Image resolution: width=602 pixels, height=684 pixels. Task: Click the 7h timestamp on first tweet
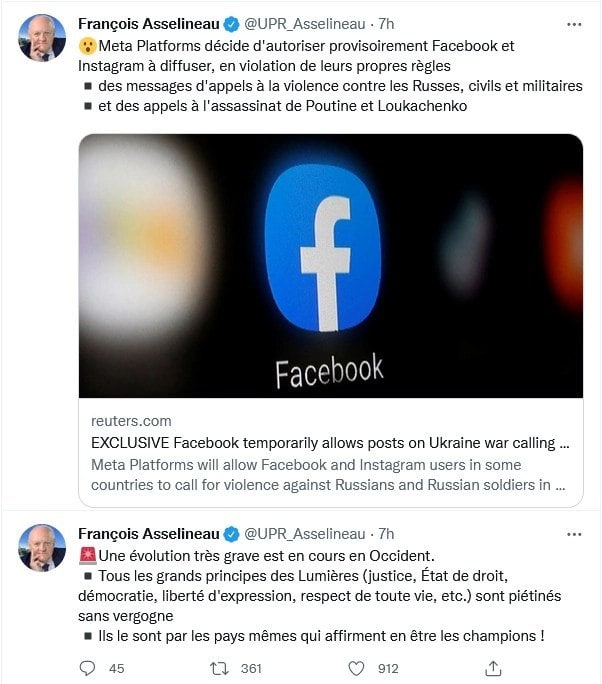[387, 24]
